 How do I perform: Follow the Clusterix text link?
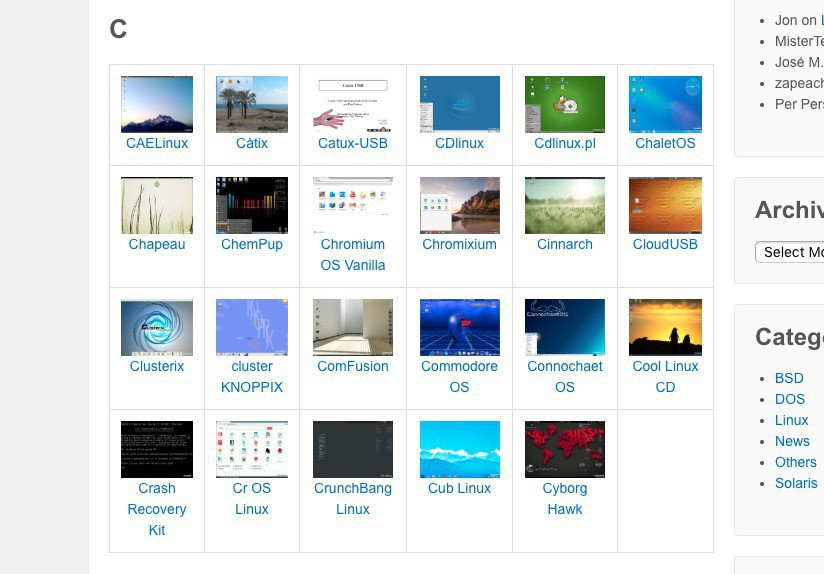[x=157, y=366]
